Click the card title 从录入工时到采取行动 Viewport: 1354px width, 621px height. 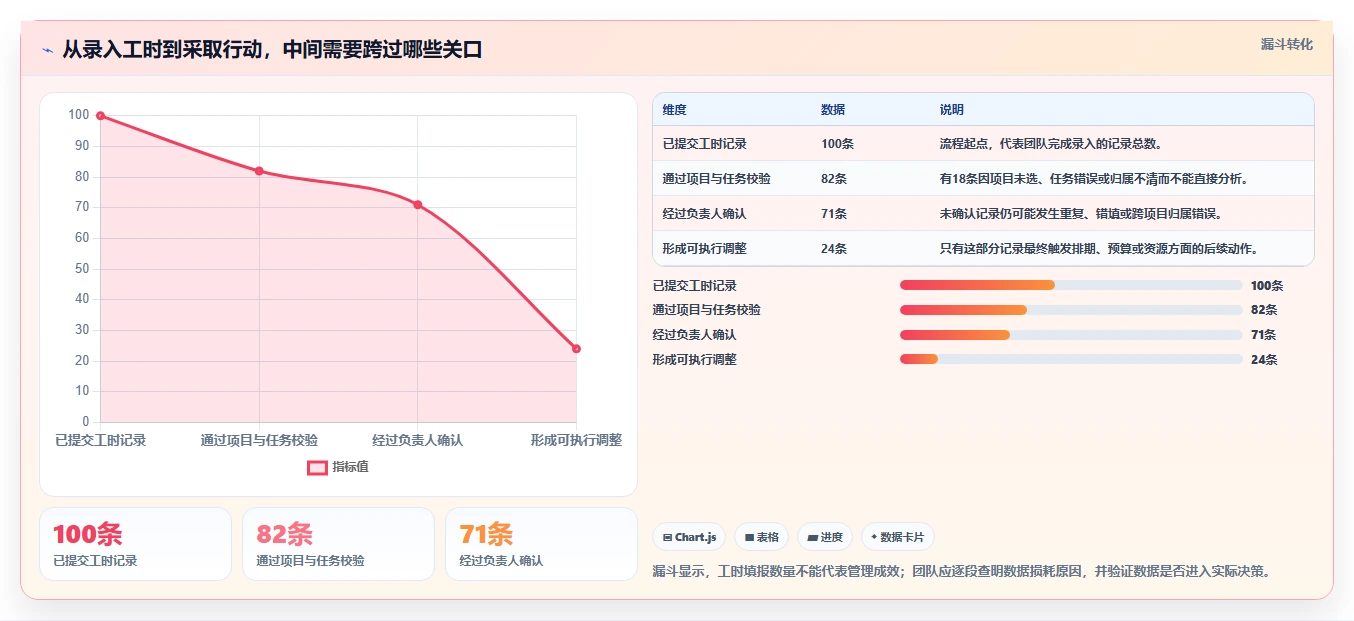[x=272, y=50]
